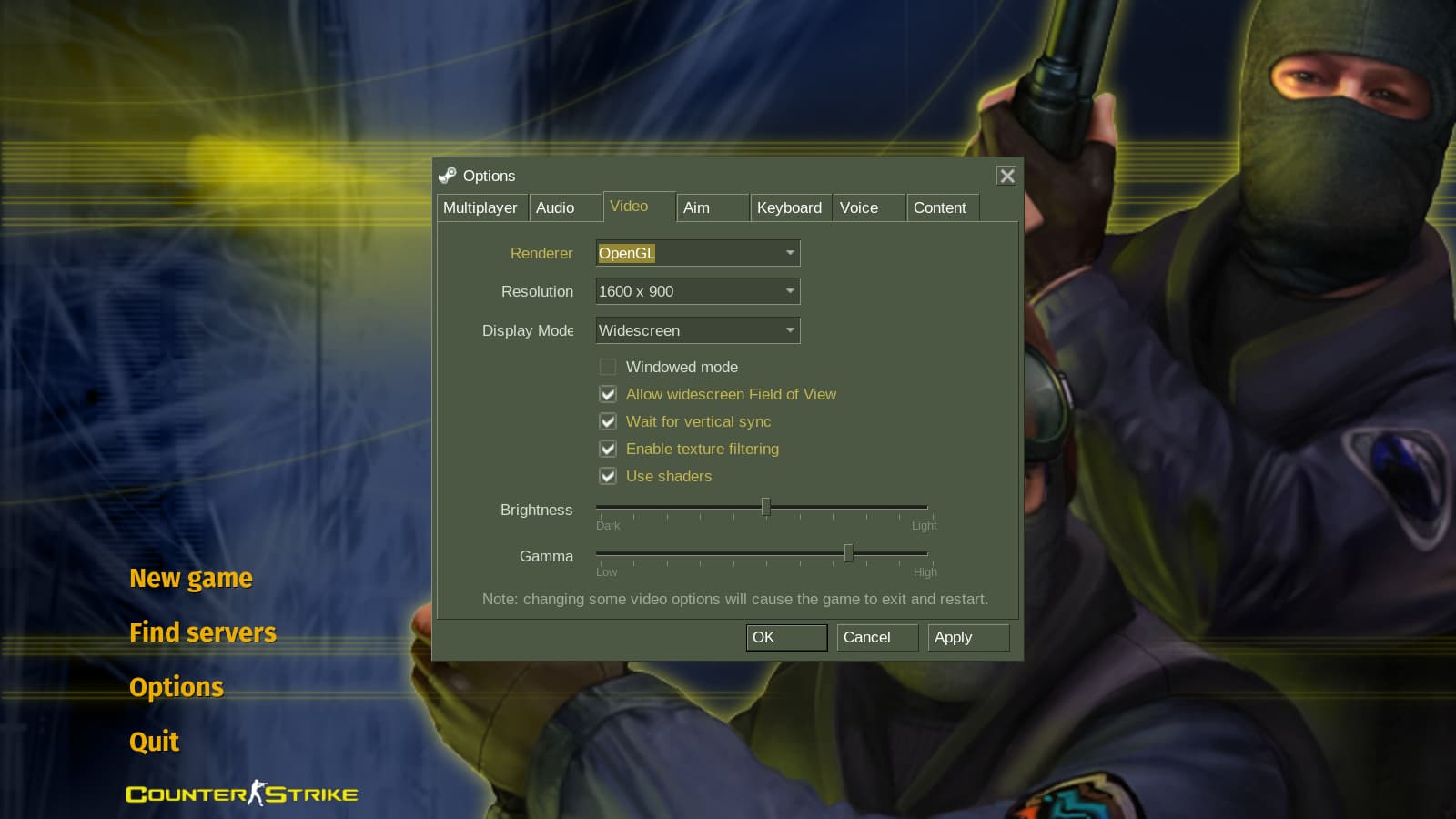Click the 'Dark' brightness slider label

click(x=608, y=526)
